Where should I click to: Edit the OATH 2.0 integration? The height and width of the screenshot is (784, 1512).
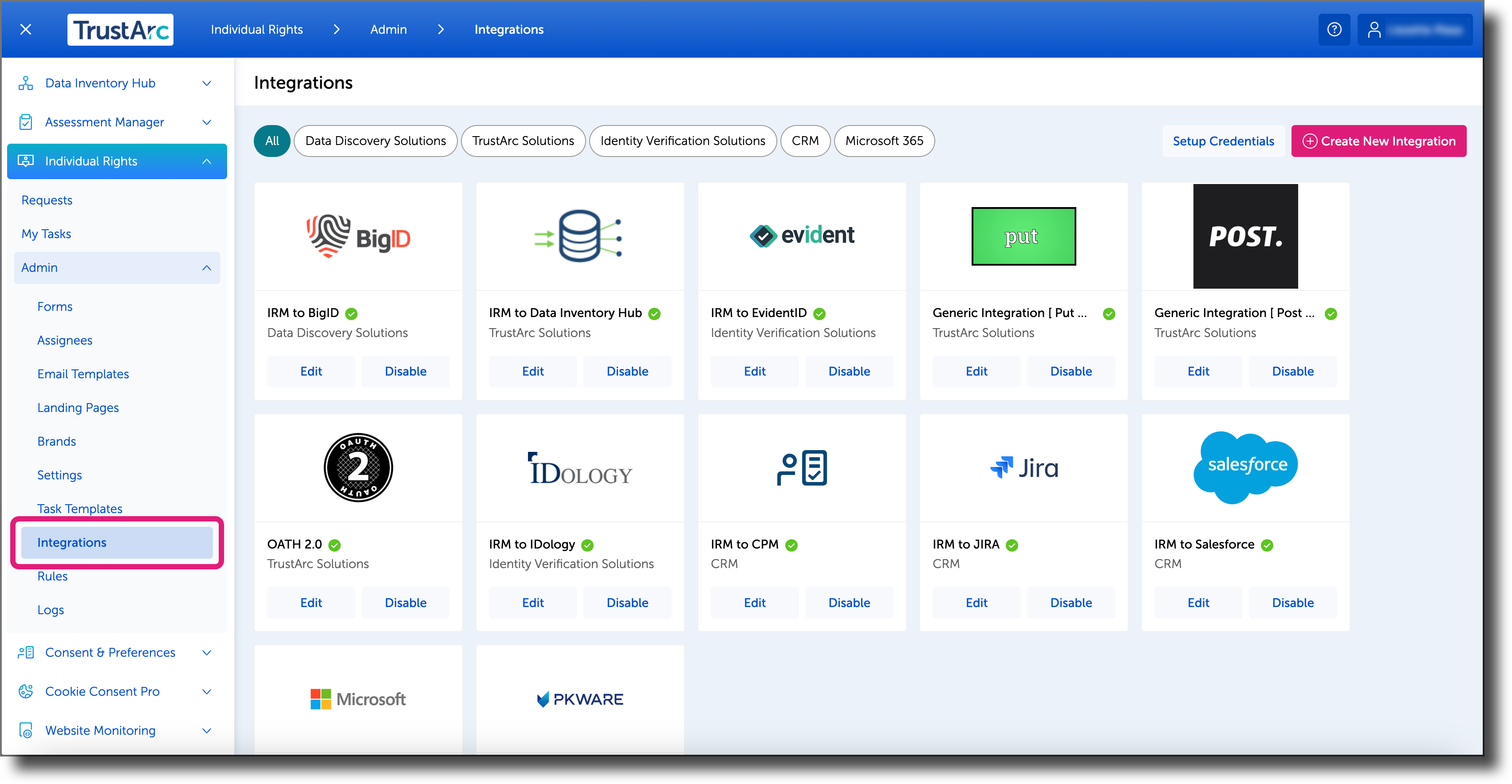(311, 603)
